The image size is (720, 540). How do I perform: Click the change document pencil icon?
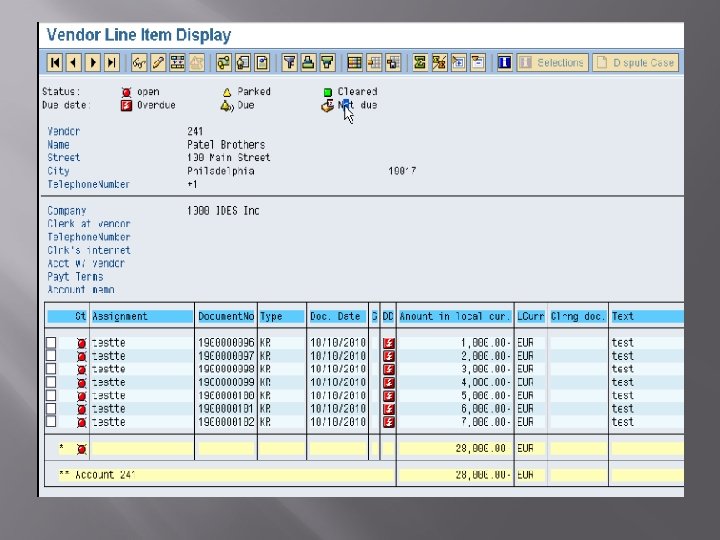[158, 63]
